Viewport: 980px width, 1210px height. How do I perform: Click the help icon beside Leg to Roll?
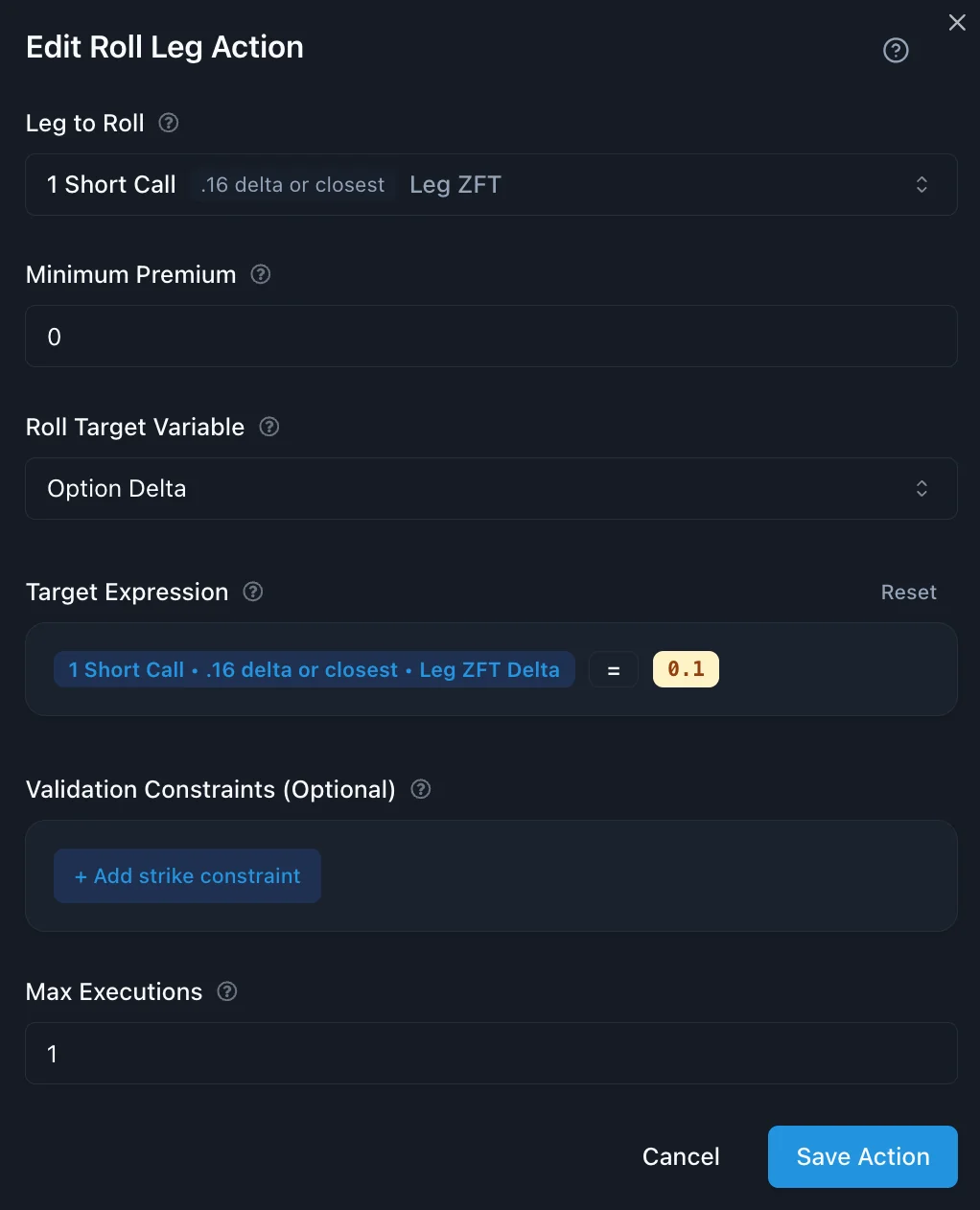169,123
